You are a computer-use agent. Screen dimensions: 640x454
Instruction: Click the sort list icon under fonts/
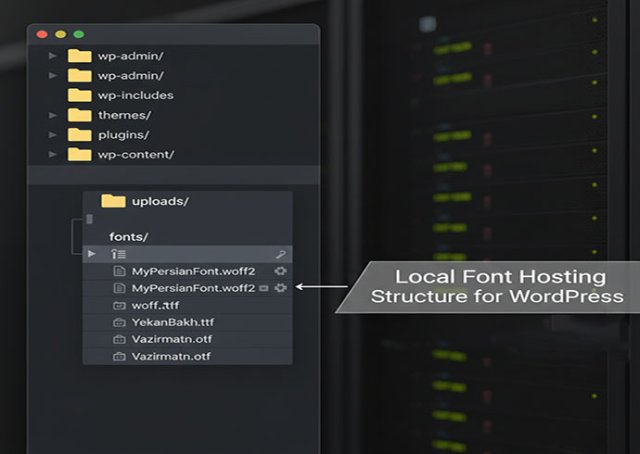(x=118, y=254)
